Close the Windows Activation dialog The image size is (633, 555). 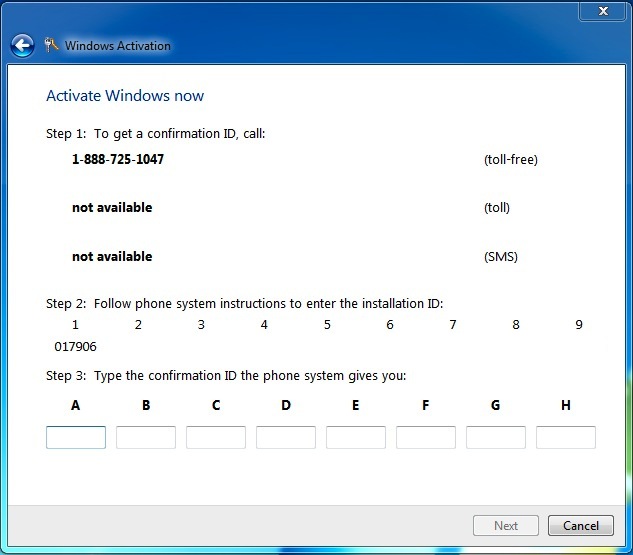tap(603, 11)
